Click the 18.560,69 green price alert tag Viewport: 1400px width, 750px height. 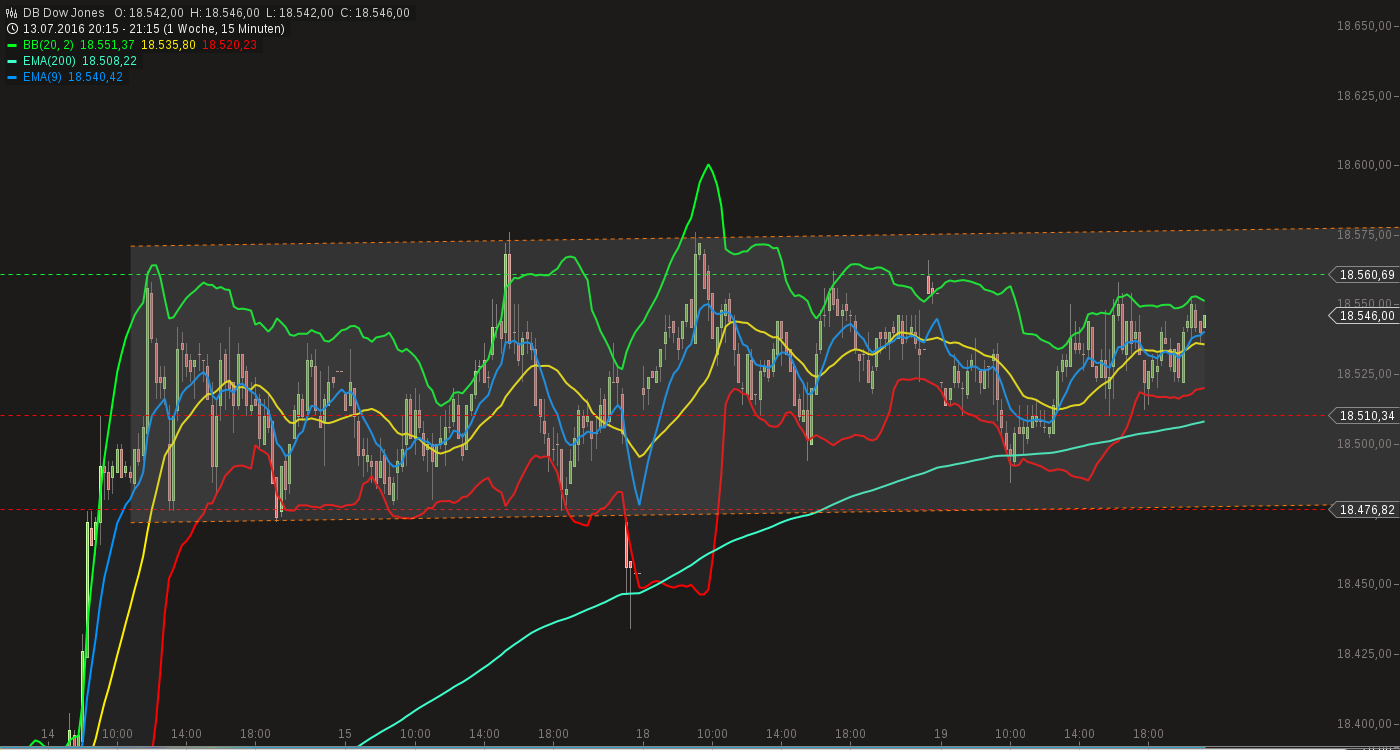click(1366, 275)
